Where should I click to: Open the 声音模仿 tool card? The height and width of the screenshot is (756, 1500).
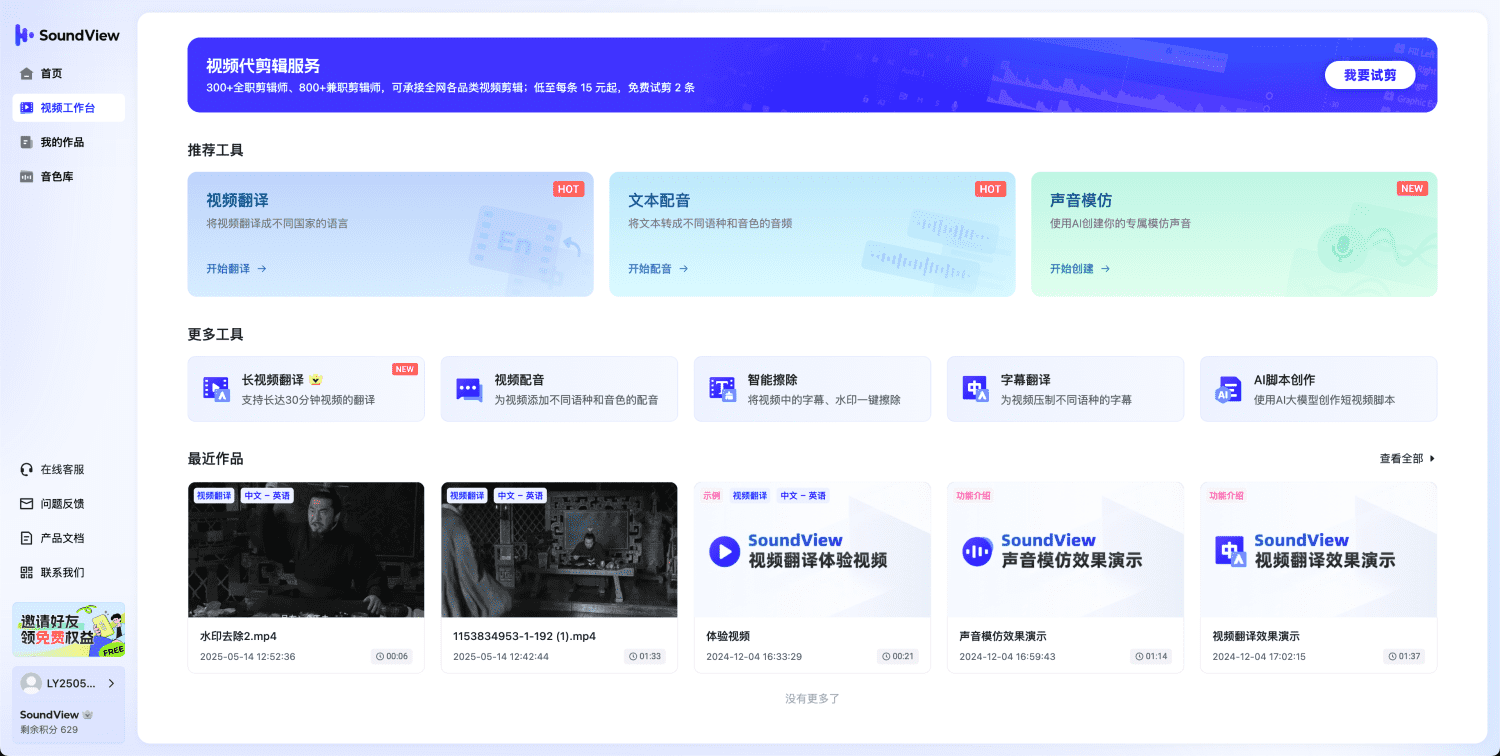[1234, 234]
